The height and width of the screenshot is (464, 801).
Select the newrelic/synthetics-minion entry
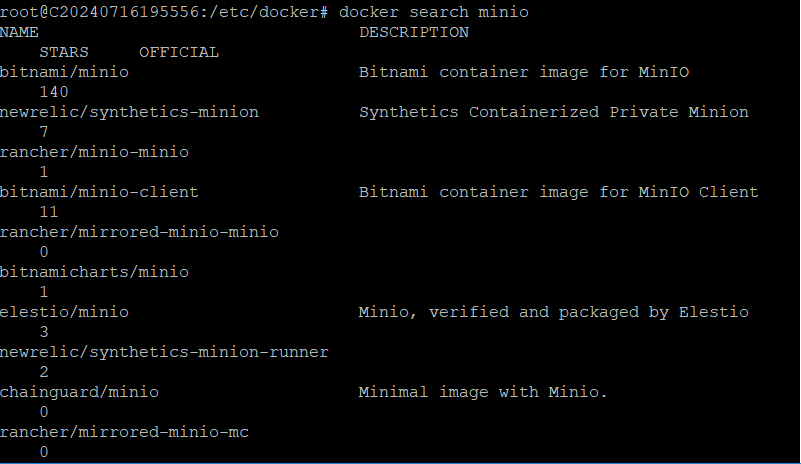(129, 112)
